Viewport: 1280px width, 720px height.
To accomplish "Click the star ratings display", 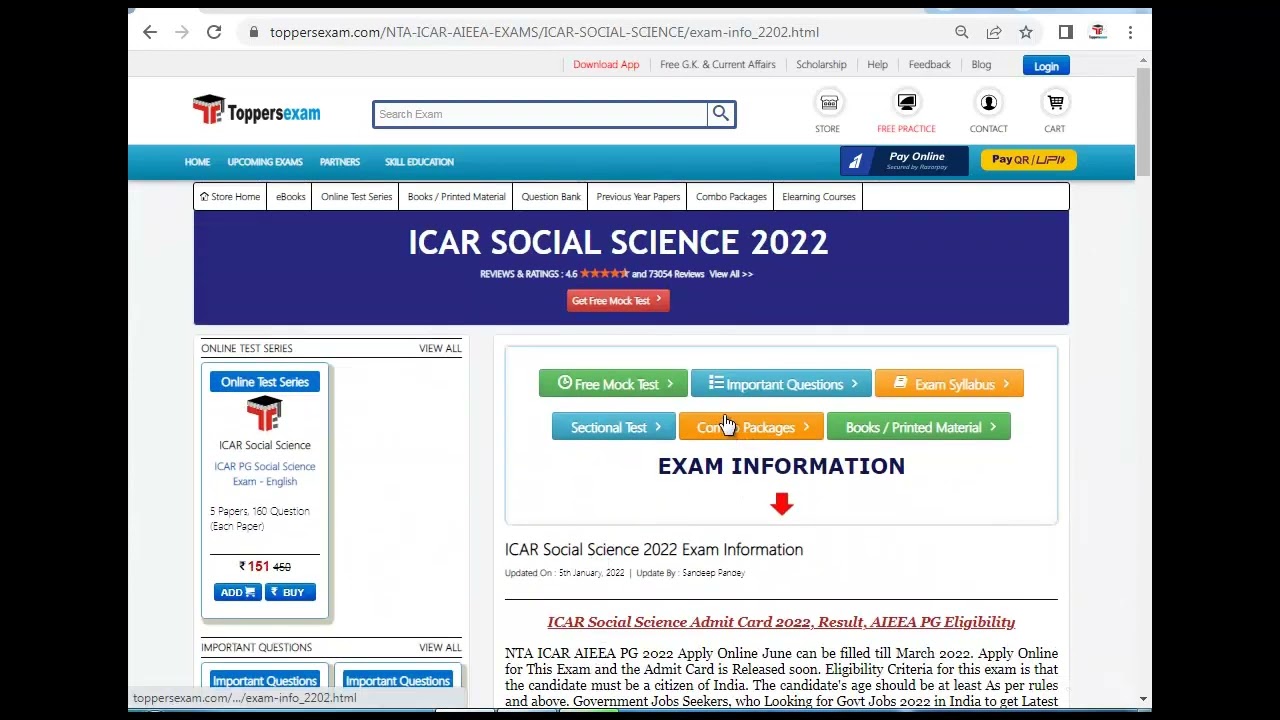I will coord(604,274).
